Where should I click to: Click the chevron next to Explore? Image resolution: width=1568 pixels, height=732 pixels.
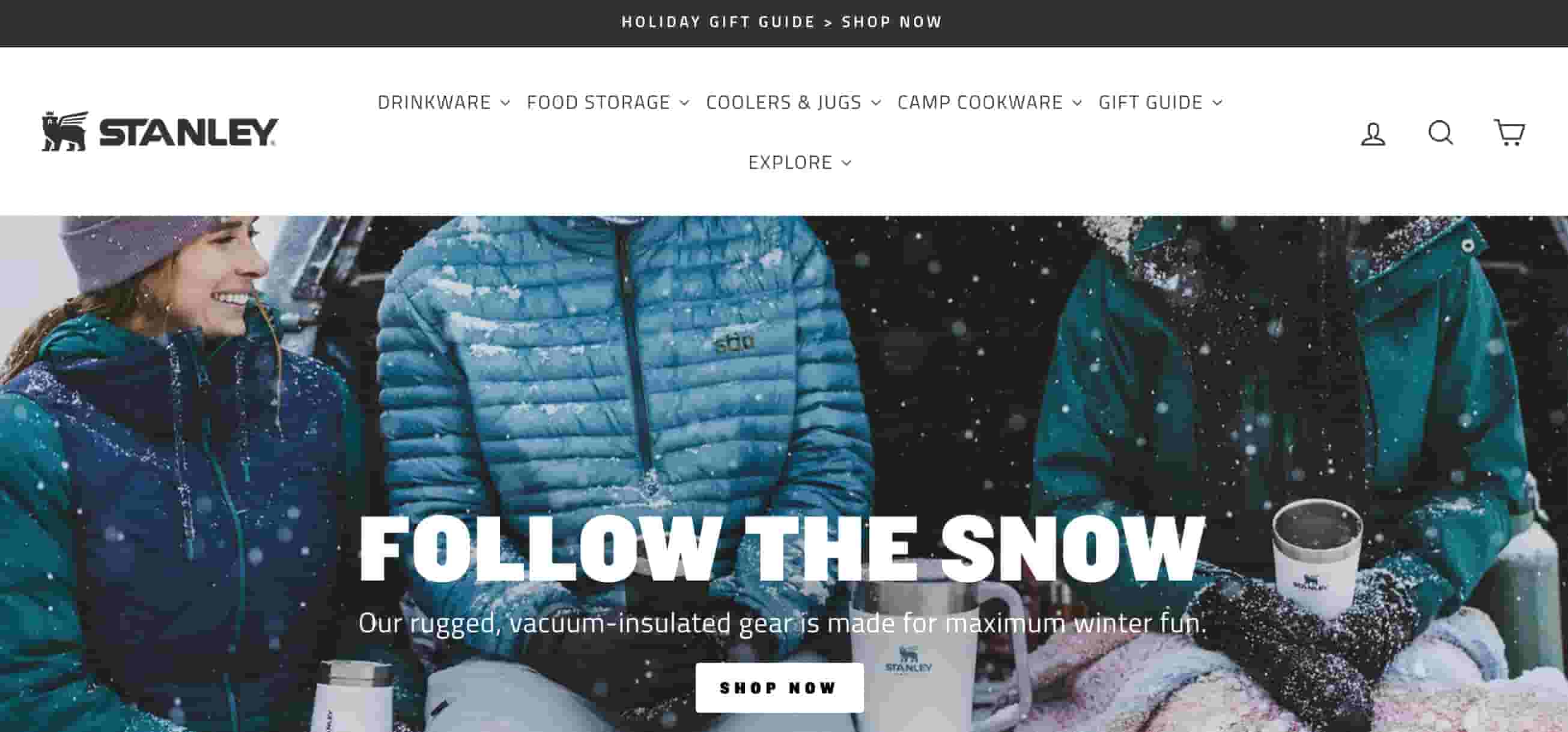[x=846, y=163]
